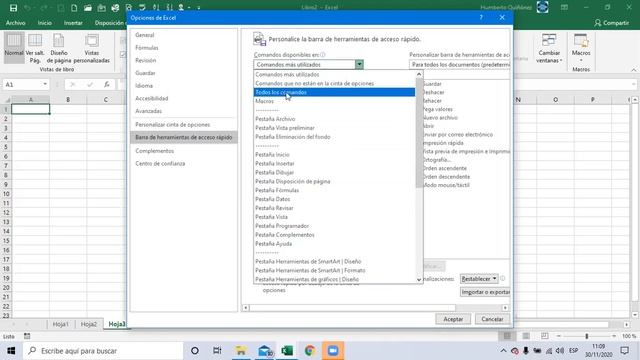
Task: Select Normal view in the ribbon
Action: coord(14,48)
